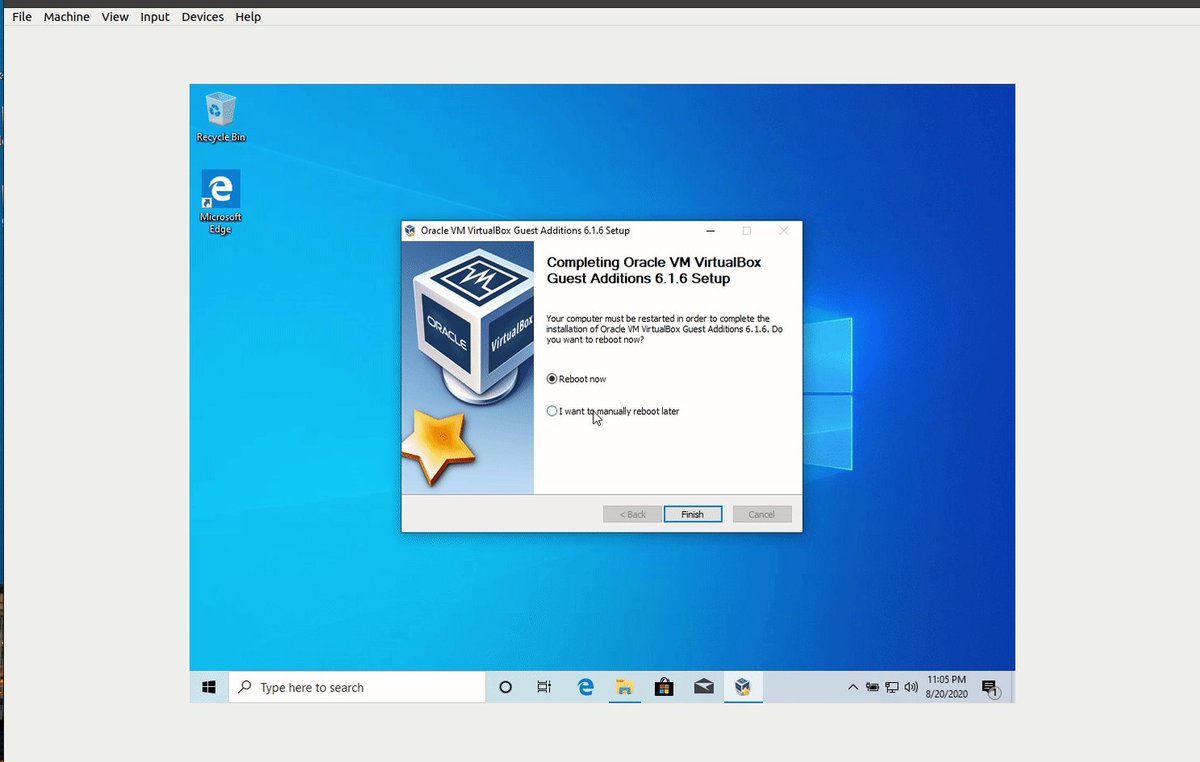Open the Input menu
This screenshot has width=1200, height=762.
(x=155, y=17)
